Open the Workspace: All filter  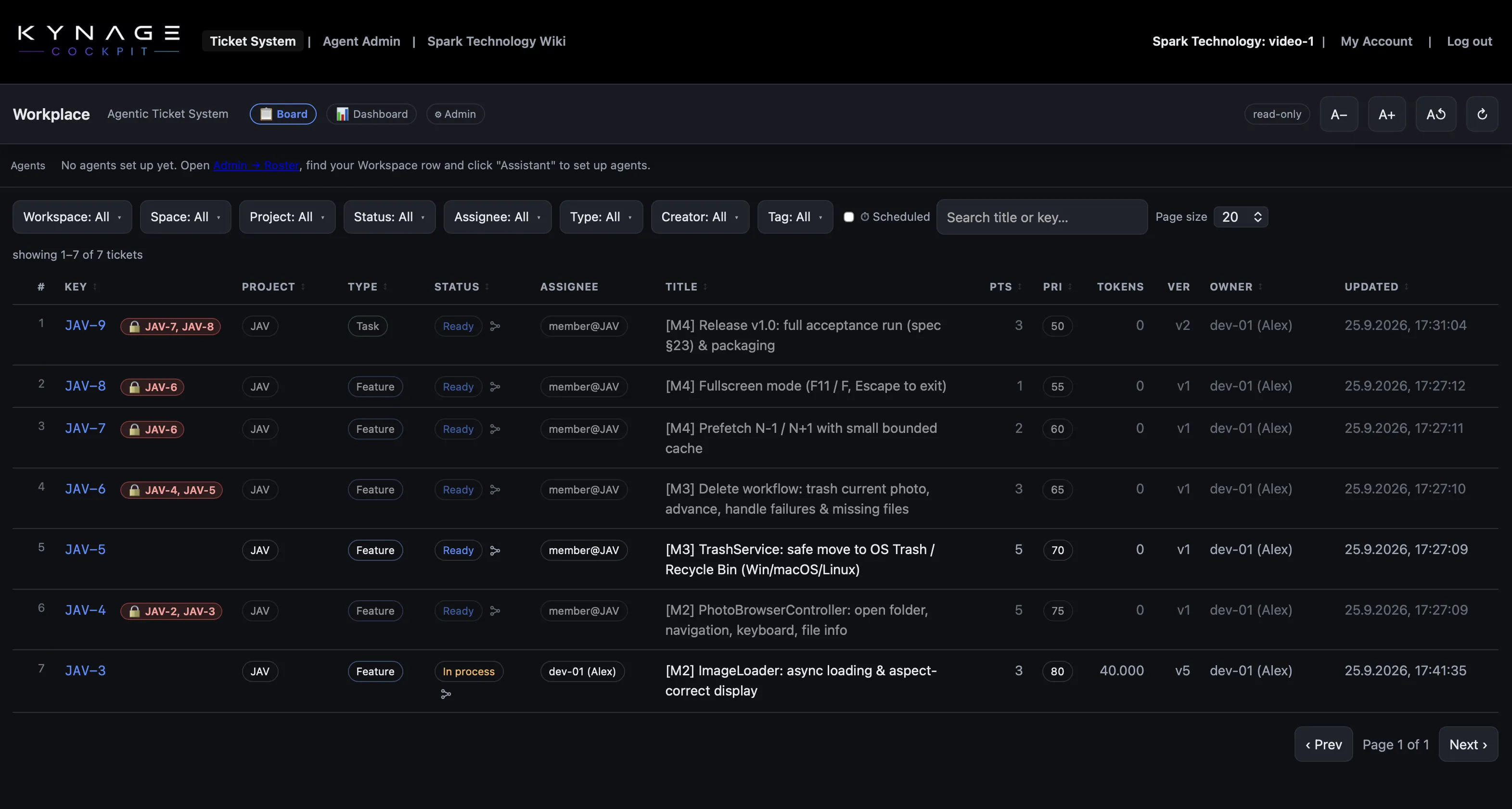72,217
